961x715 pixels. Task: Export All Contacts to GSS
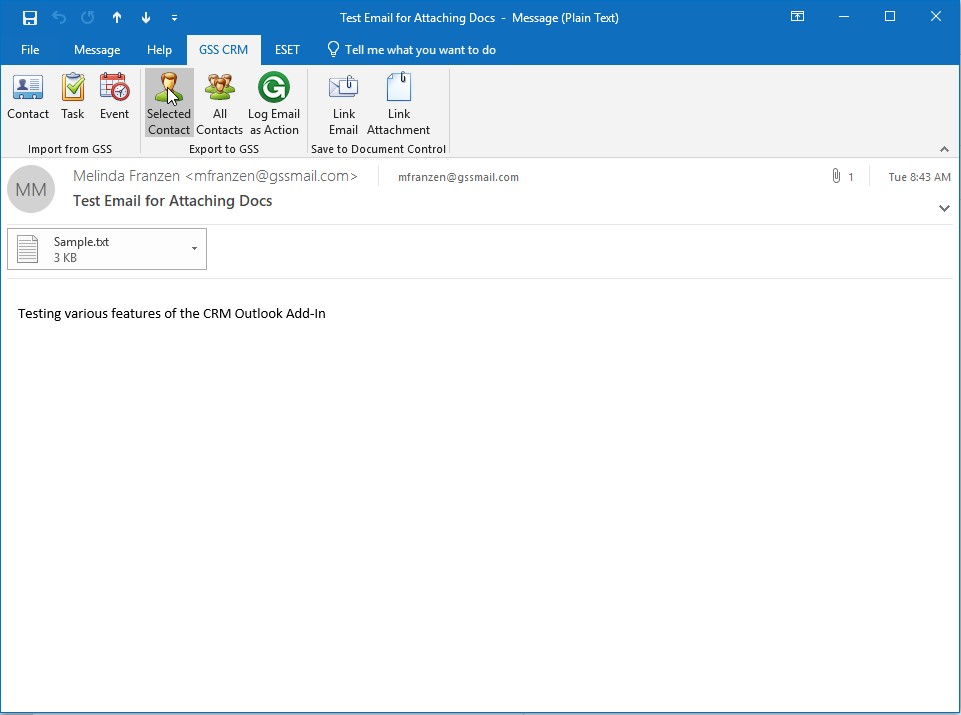219,103
